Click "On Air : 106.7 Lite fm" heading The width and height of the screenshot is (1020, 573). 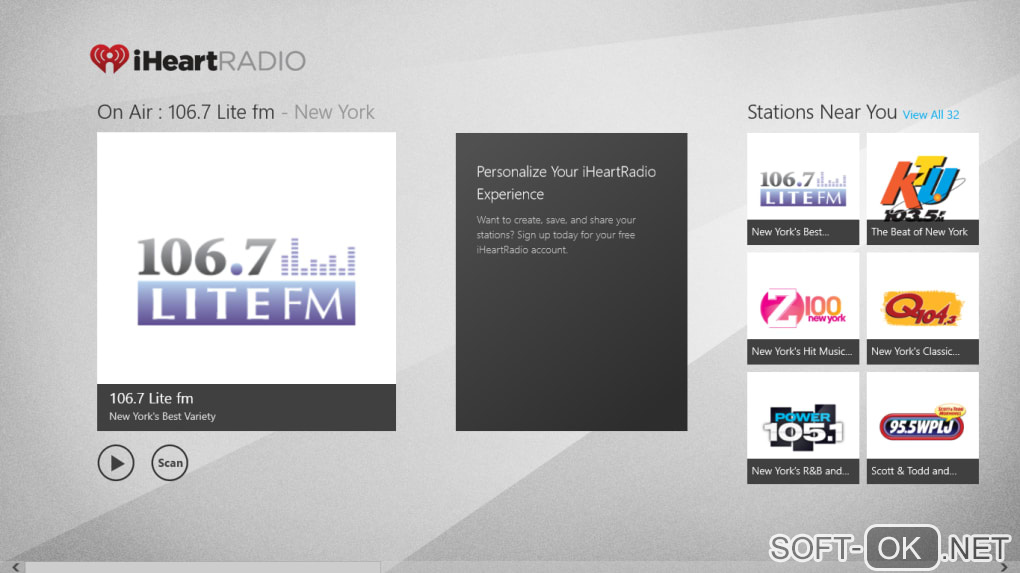(186, 113)
